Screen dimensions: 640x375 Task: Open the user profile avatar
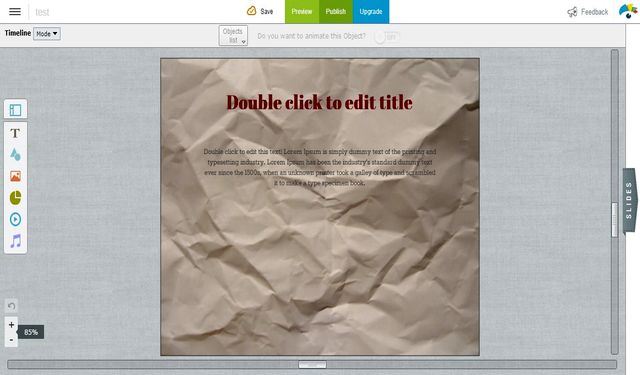[x=627, y=11]
